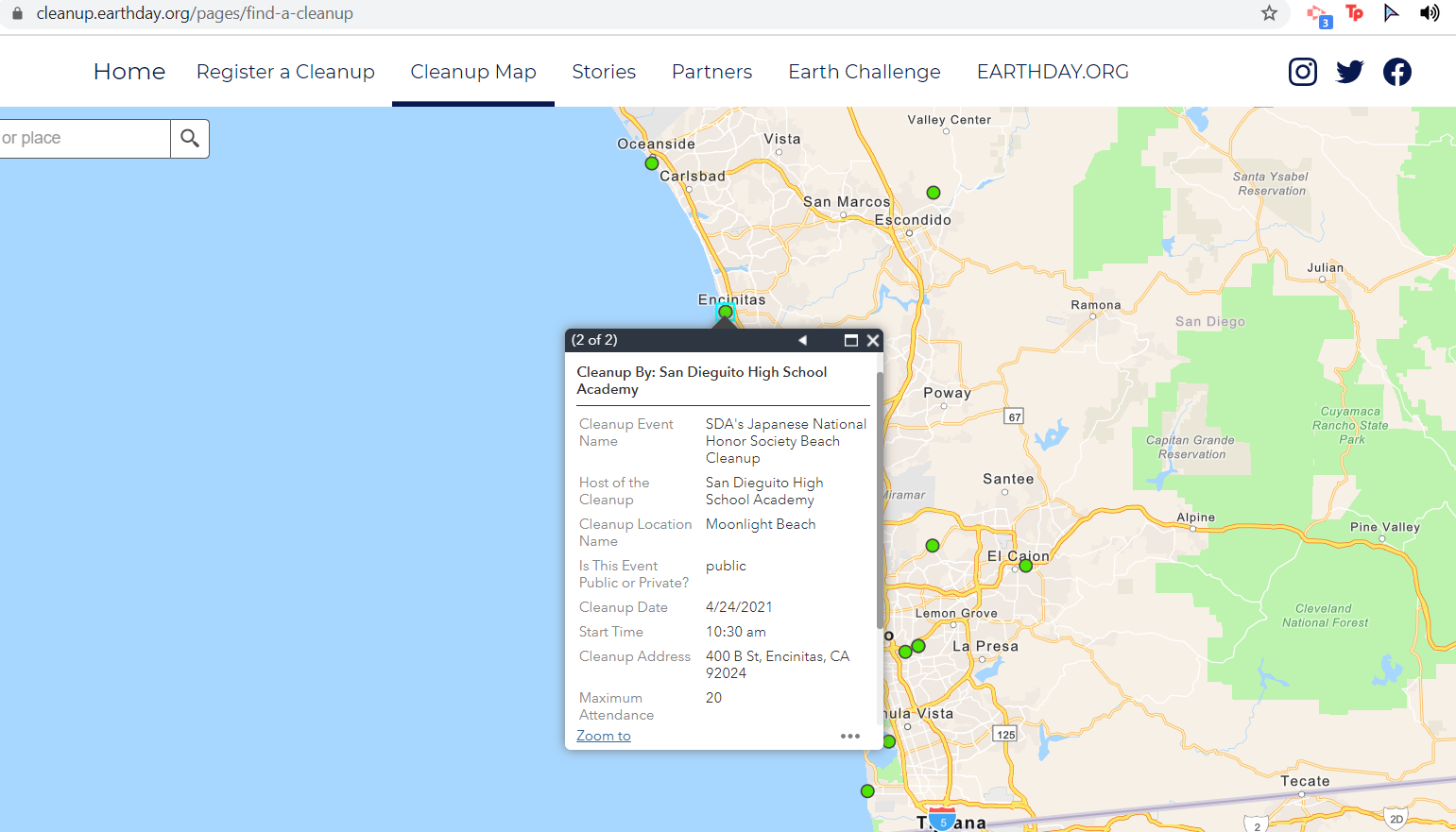The width and height of the screenshot is (1456, 832).
Task: Click the Cleveland National Forest label
Action: [x=1325, y=616]
